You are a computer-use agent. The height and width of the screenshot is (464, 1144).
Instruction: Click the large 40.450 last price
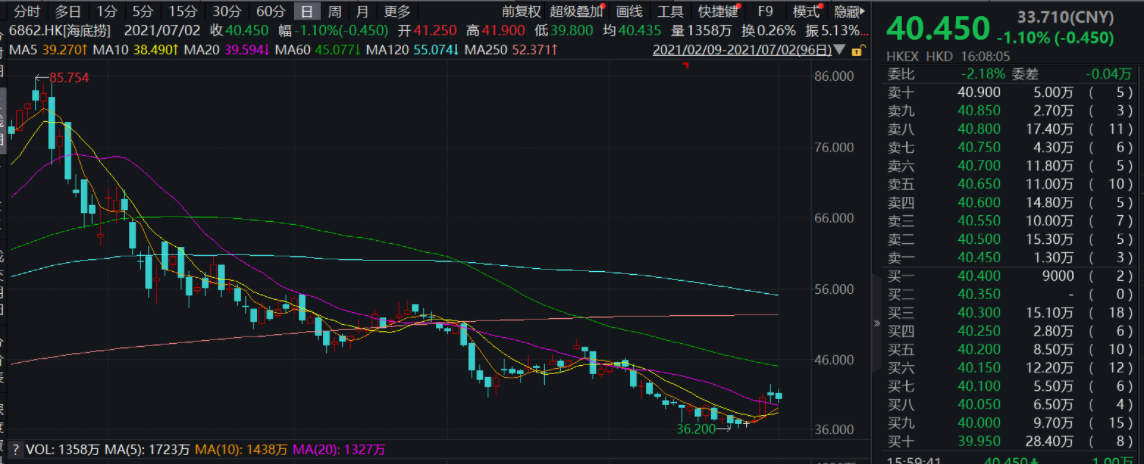click(938, 28)
